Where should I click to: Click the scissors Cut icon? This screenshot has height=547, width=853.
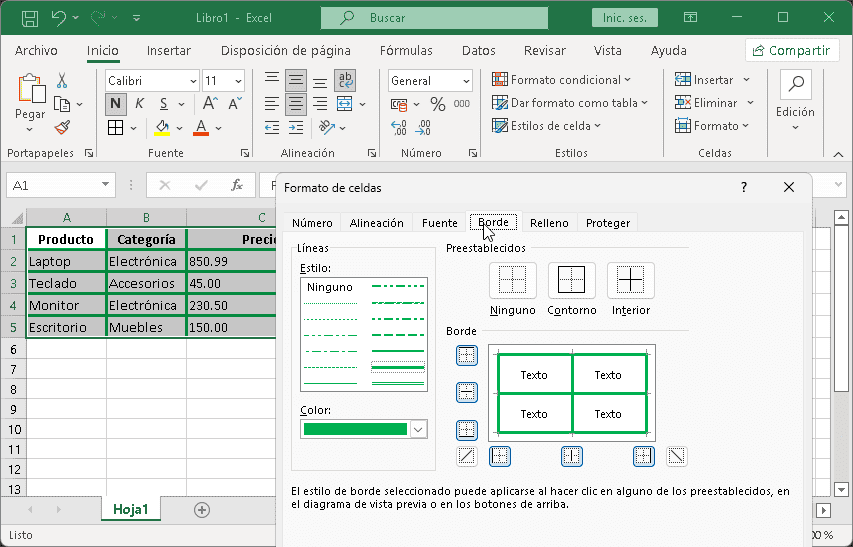62,81
